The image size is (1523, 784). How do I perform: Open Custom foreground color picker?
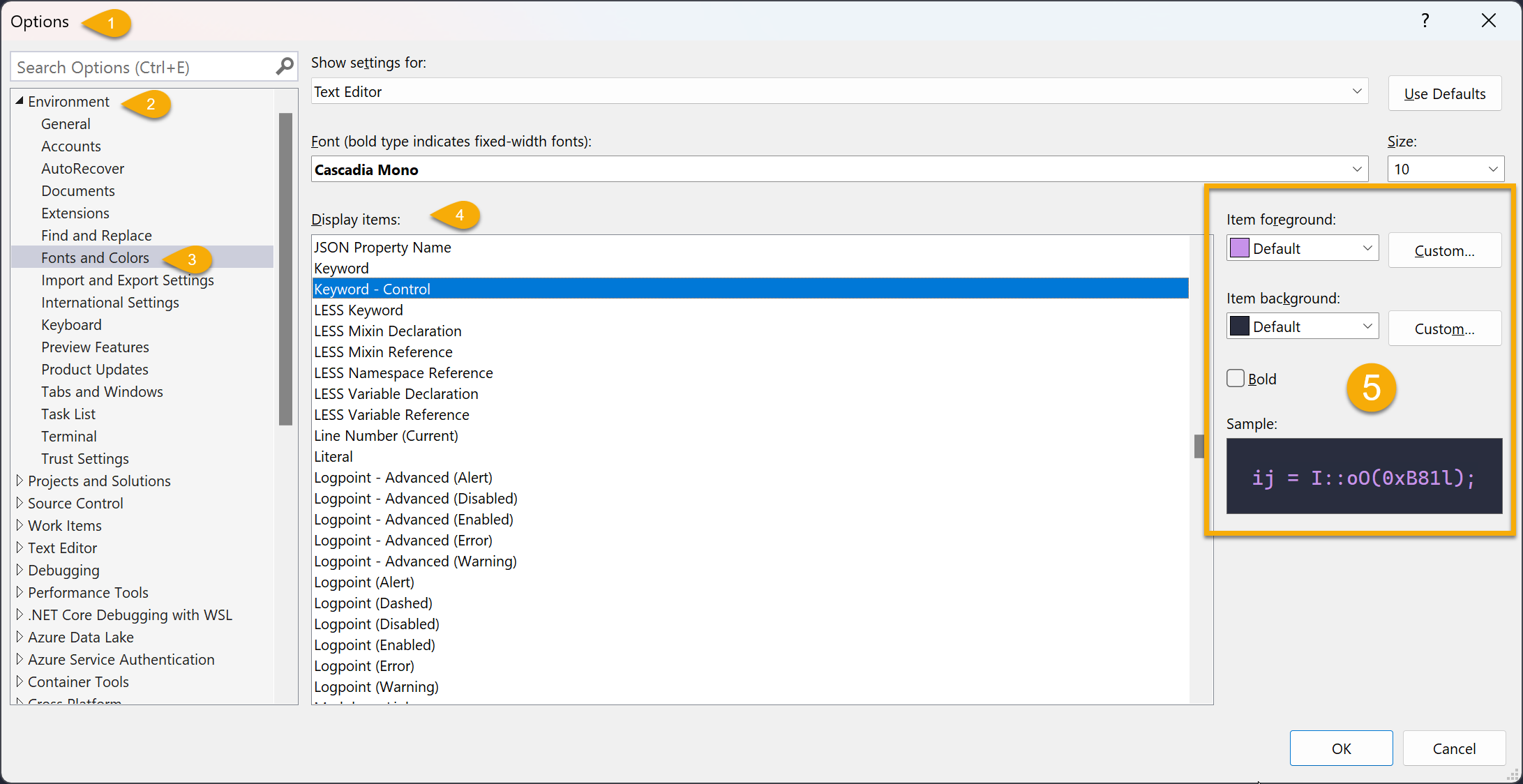[1444, 250]
